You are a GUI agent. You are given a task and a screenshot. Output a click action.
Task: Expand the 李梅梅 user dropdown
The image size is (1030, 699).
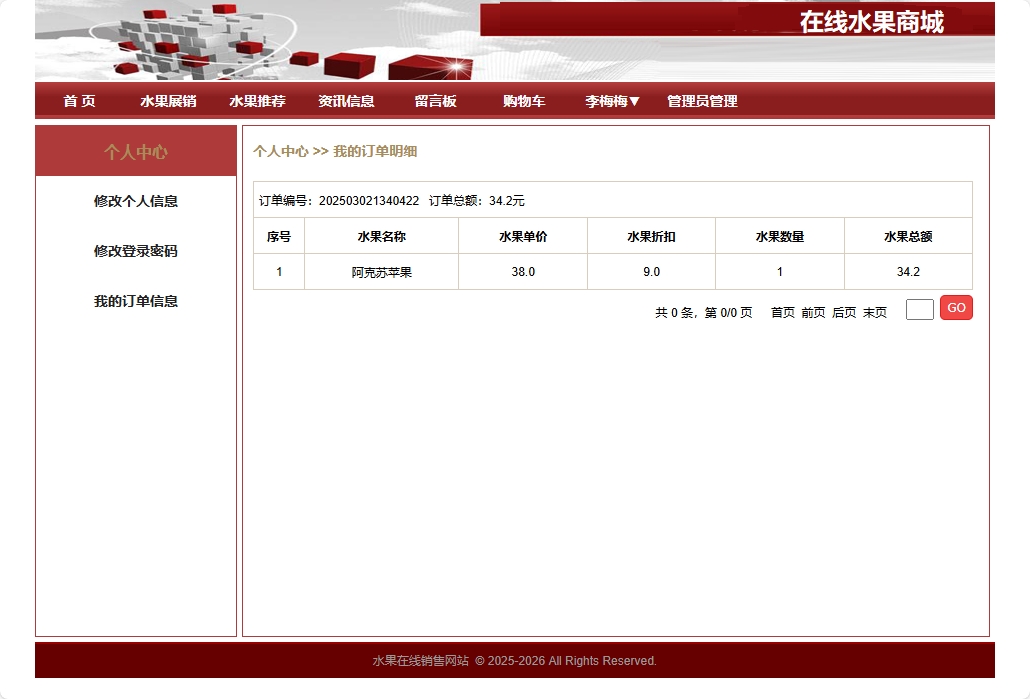609,100
